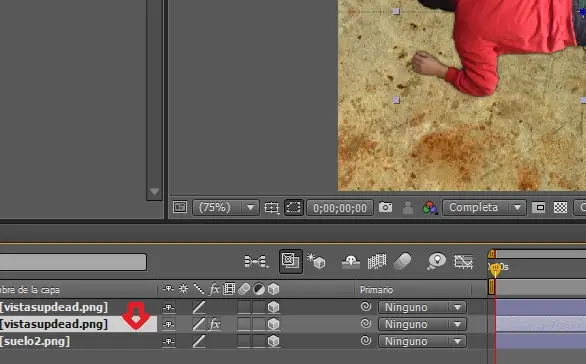Click frame blending column header icon
Viewport: 586px width, 364px height.
point(229,289)
